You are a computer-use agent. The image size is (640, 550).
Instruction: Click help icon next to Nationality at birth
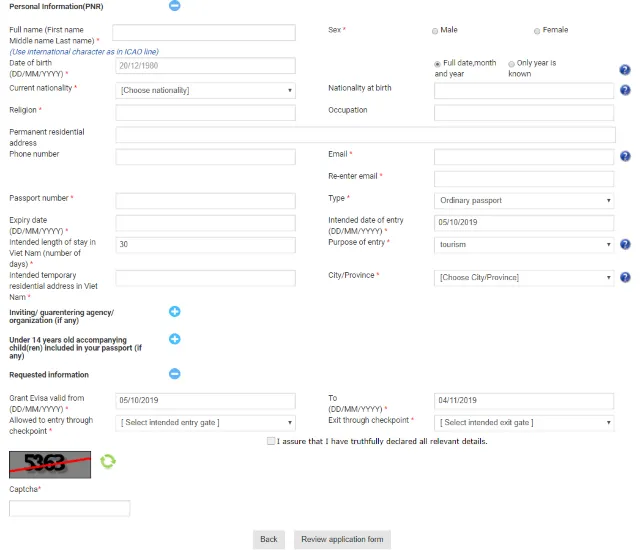click(x=625, y=90)
